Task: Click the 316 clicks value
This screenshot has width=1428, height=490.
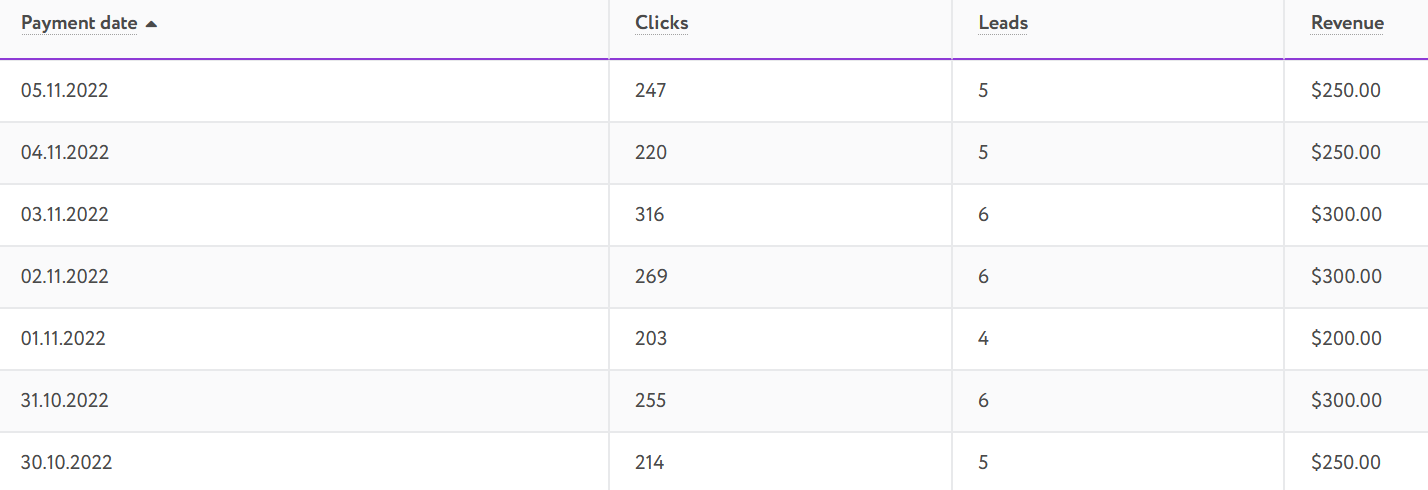Action: point(649,215)
